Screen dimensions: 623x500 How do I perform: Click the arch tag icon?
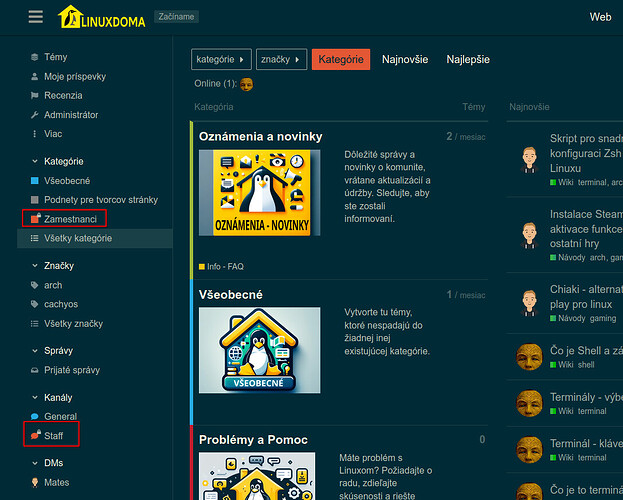[35, 285]
